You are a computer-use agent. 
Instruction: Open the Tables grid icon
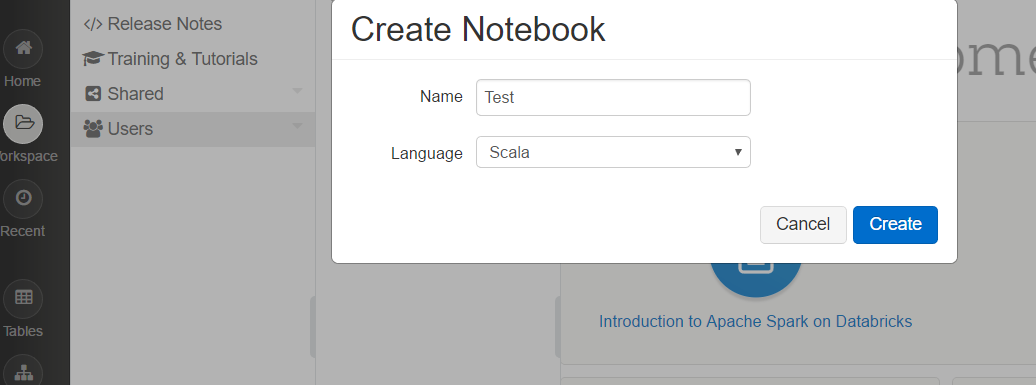click(24, 298)
